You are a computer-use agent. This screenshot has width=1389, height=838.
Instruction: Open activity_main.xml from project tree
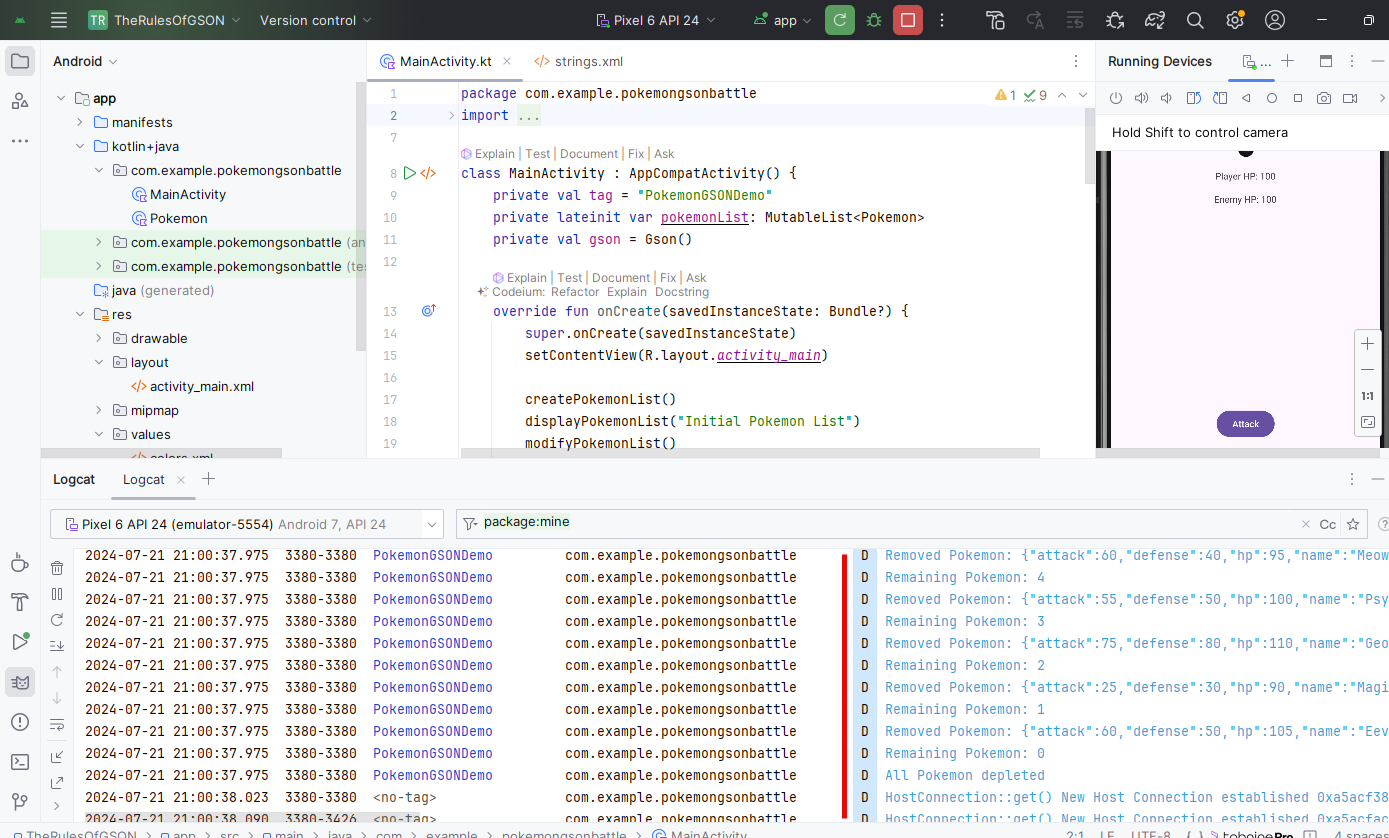(200, 386)
